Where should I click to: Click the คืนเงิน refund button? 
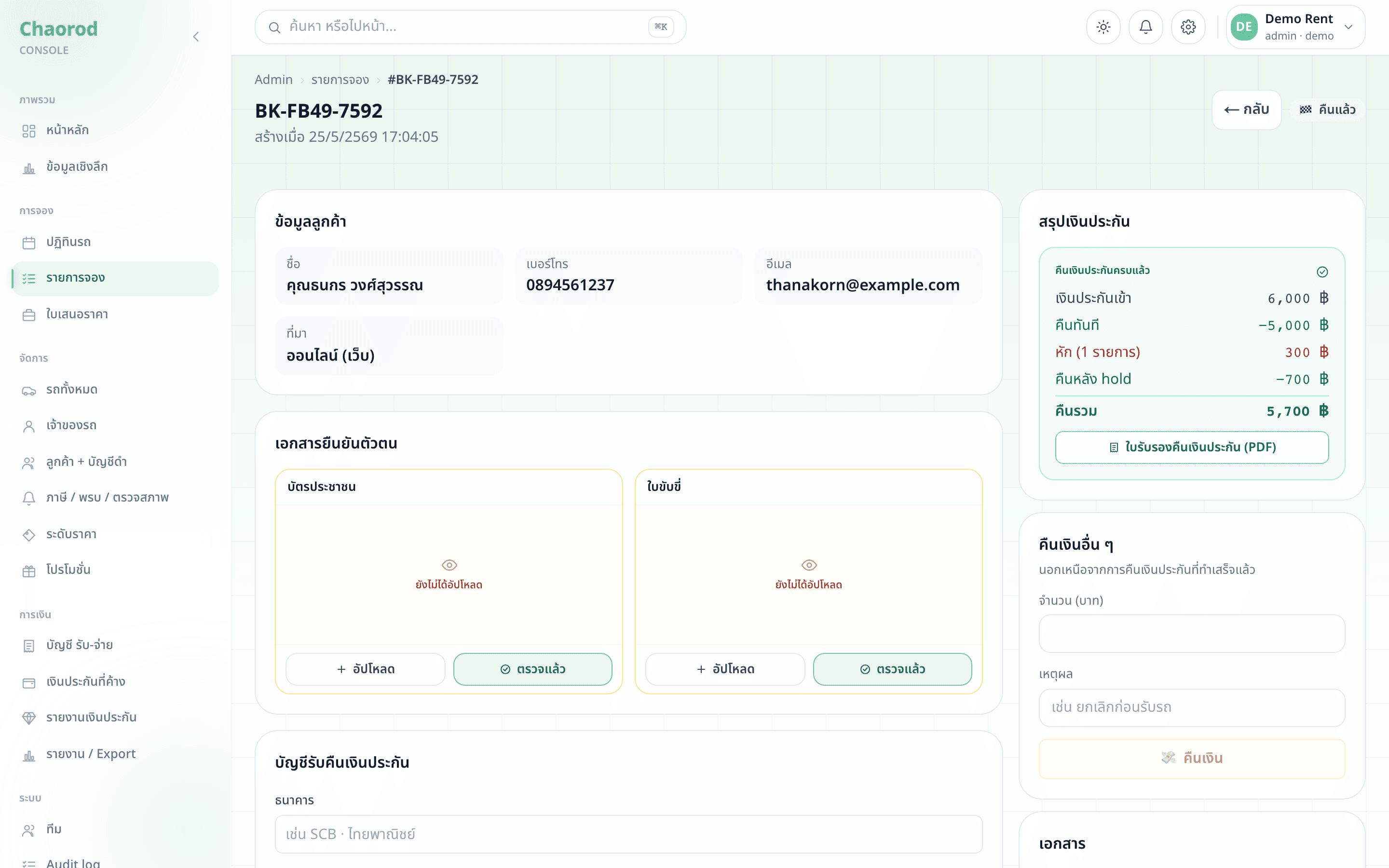[1192, 759]
